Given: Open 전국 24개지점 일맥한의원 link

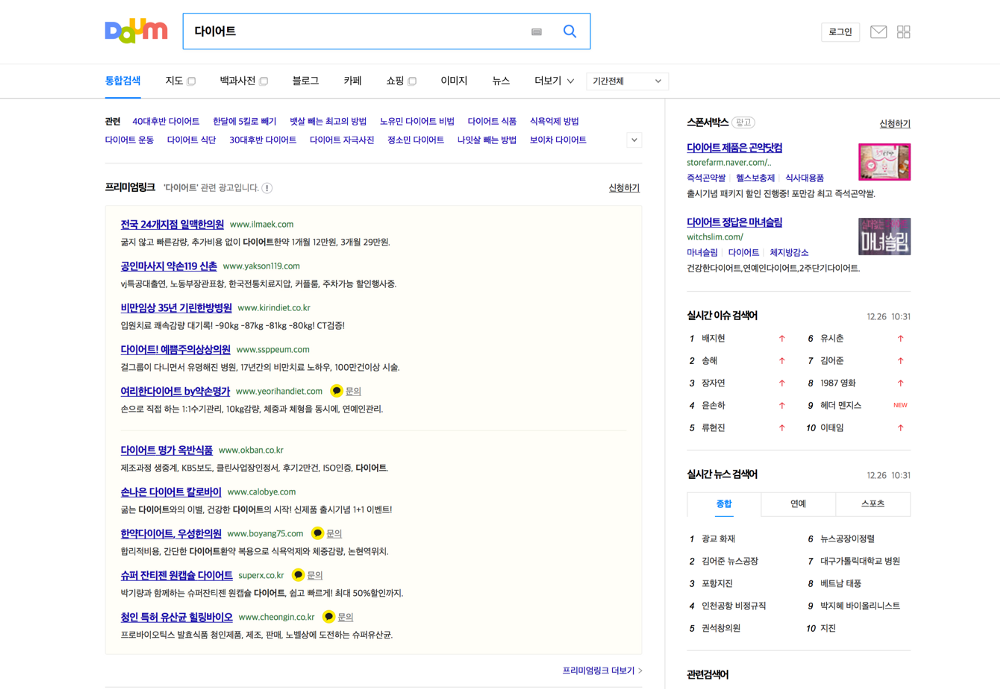Looking at the screenshot, I should click(x=172, y=225).
